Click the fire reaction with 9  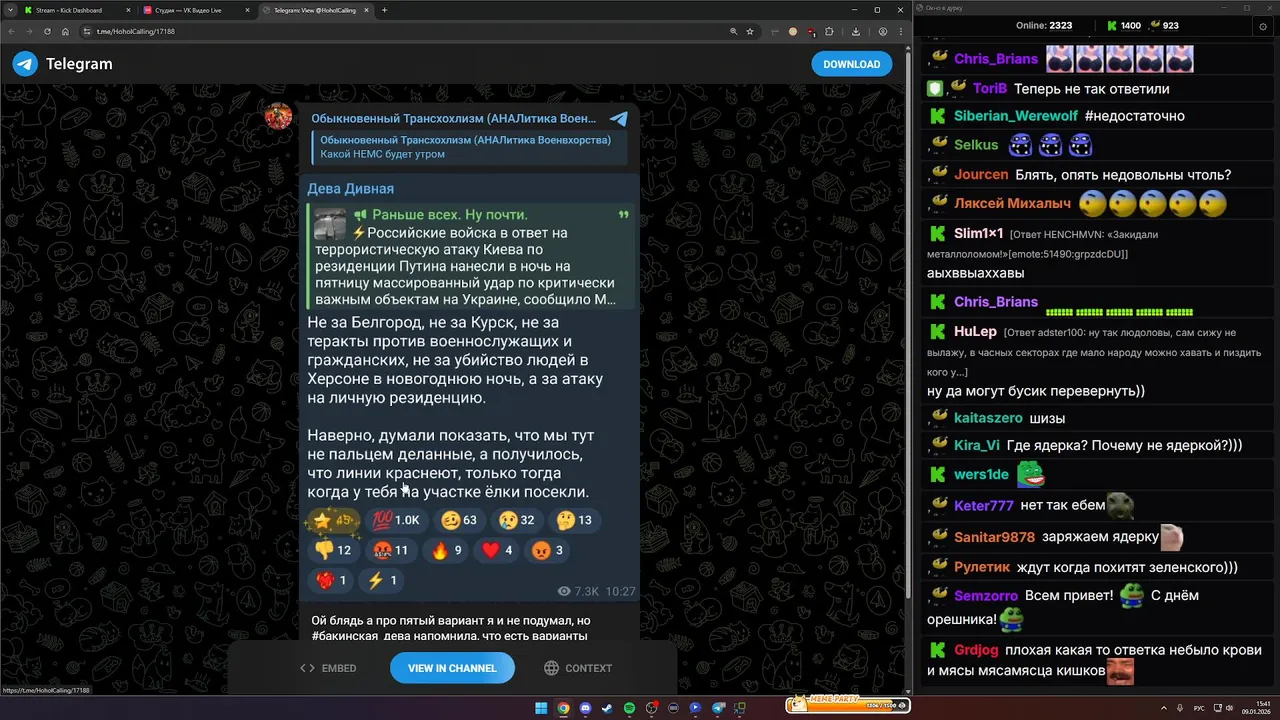click(x=446, y=550)
